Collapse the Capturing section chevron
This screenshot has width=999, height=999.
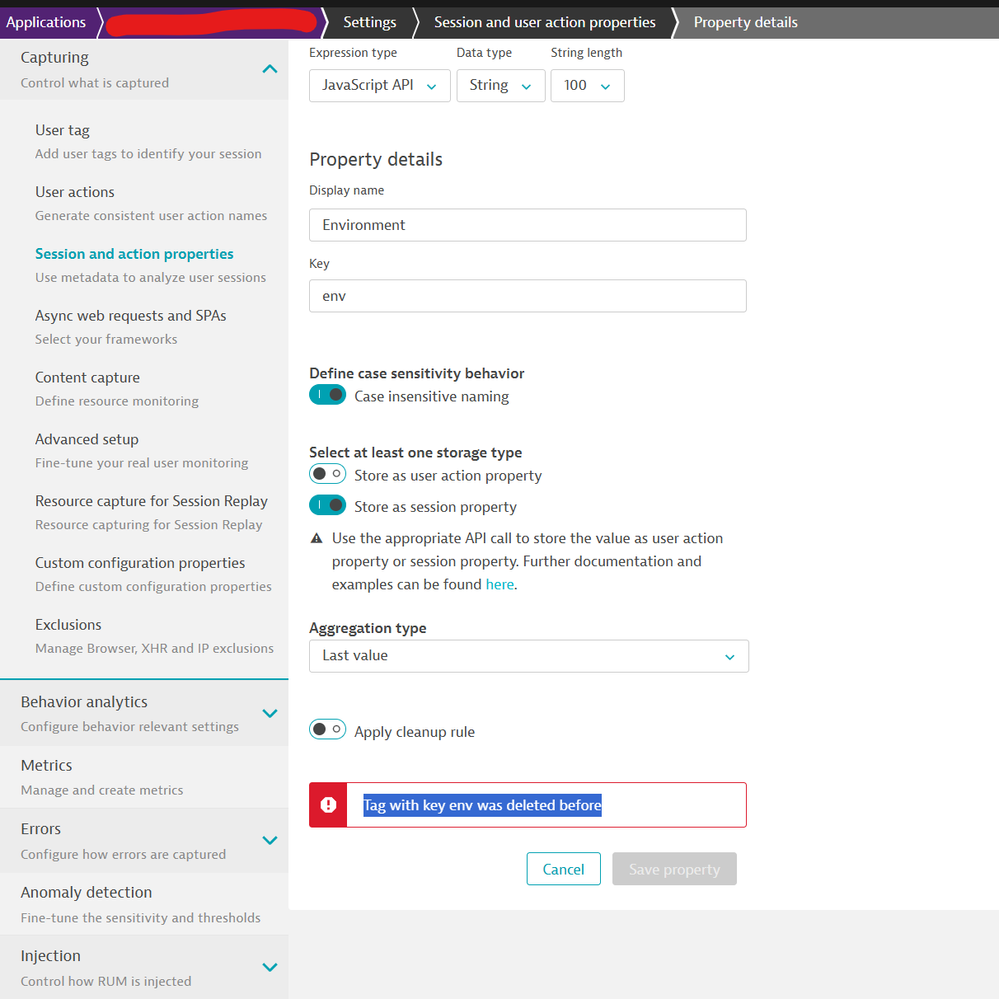270,69
